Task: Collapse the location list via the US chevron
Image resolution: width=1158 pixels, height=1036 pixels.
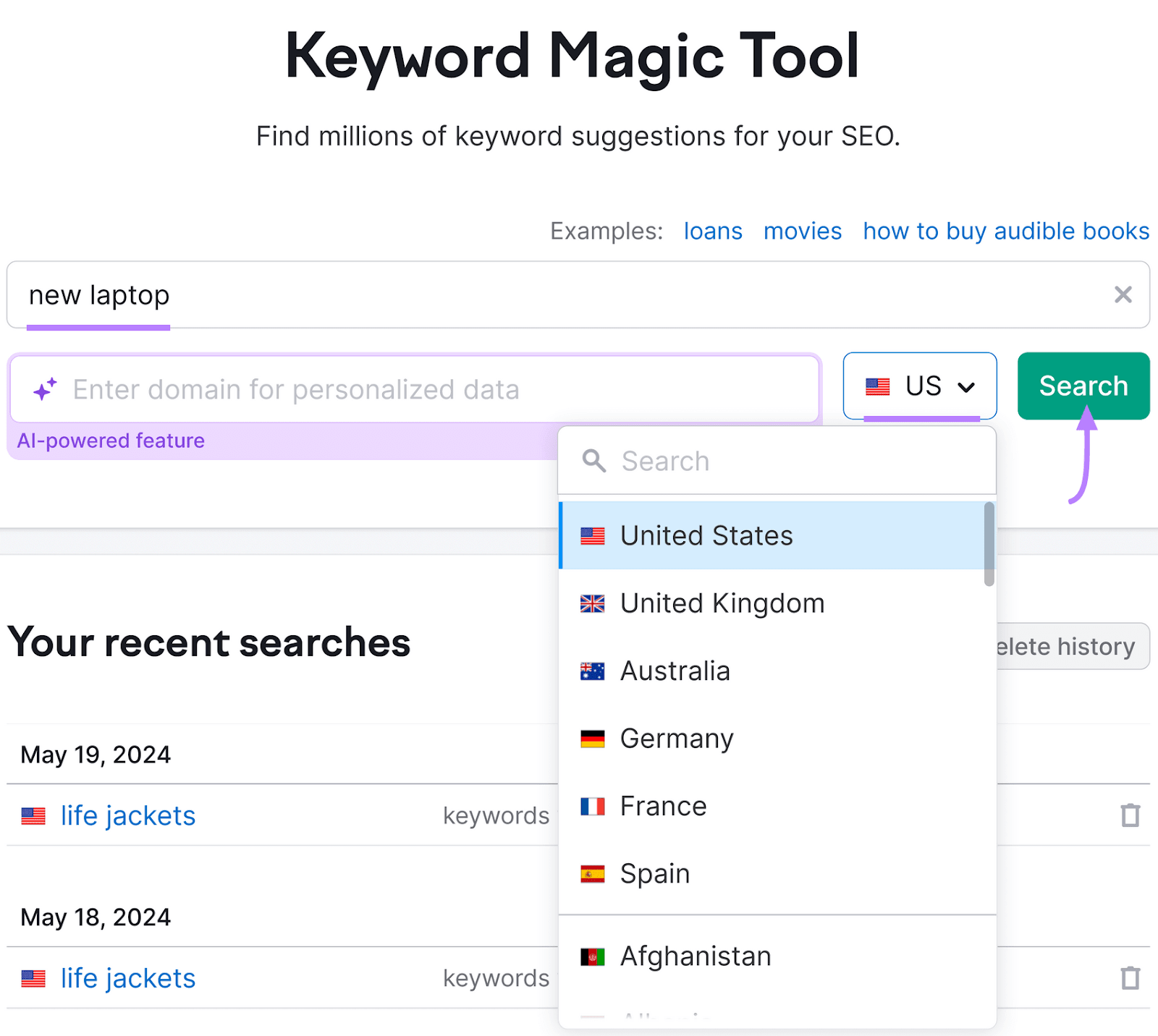Action: [967, 387]
